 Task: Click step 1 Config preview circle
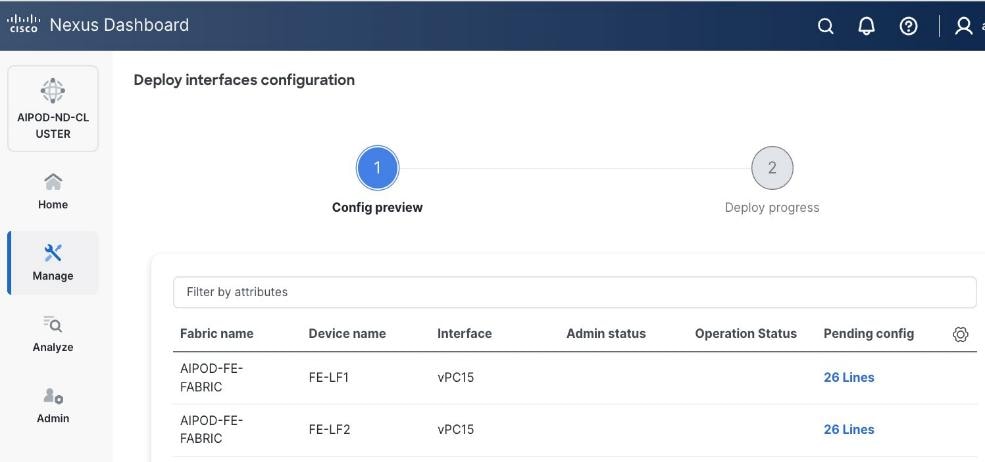point(377,168)
